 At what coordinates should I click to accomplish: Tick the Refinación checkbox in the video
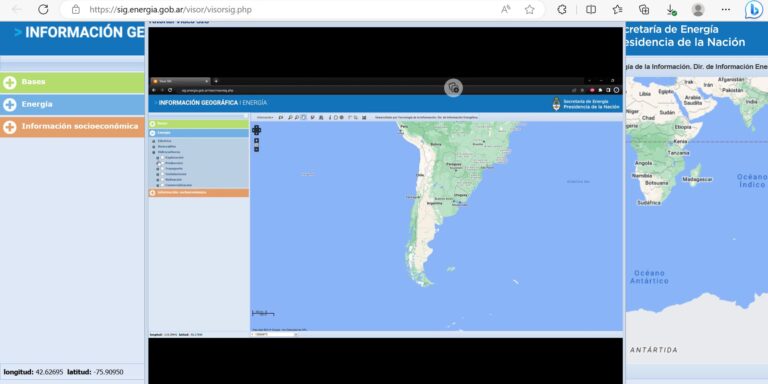tap(162, 179)
